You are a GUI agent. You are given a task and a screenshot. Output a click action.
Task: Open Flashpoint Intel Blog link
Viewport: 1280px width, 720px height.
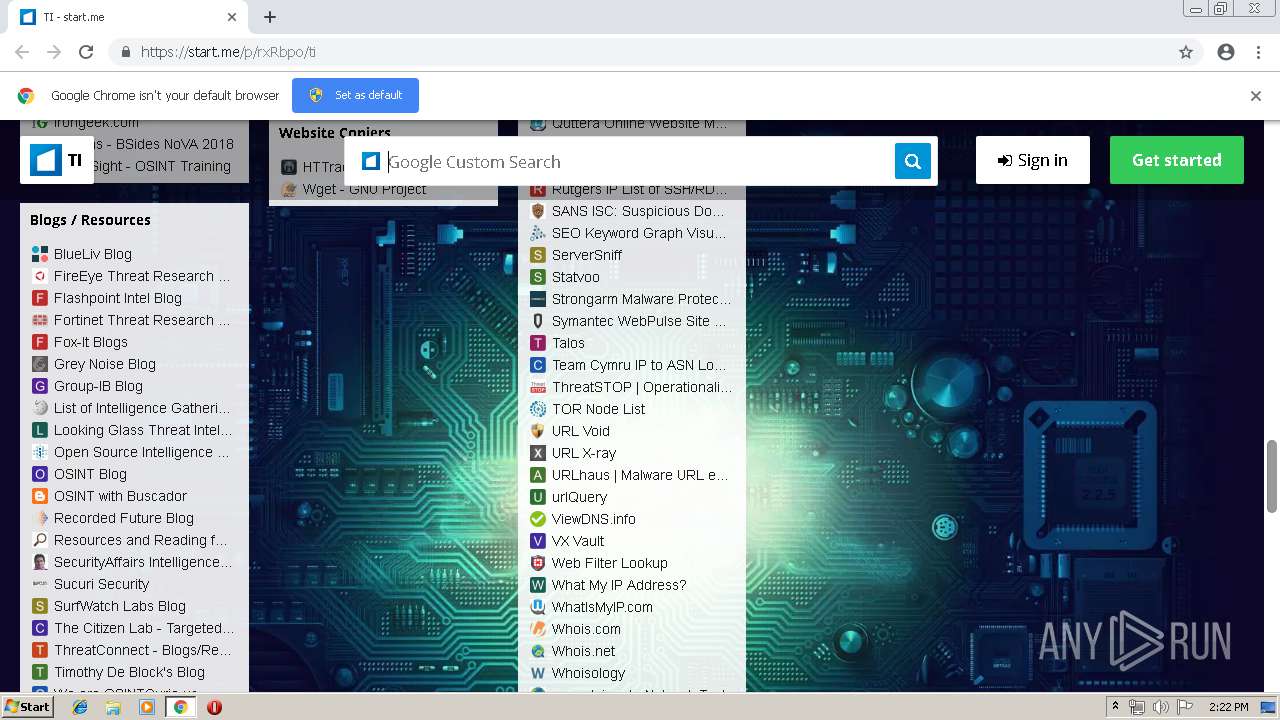pyautogui.click(x=118, y=298)
